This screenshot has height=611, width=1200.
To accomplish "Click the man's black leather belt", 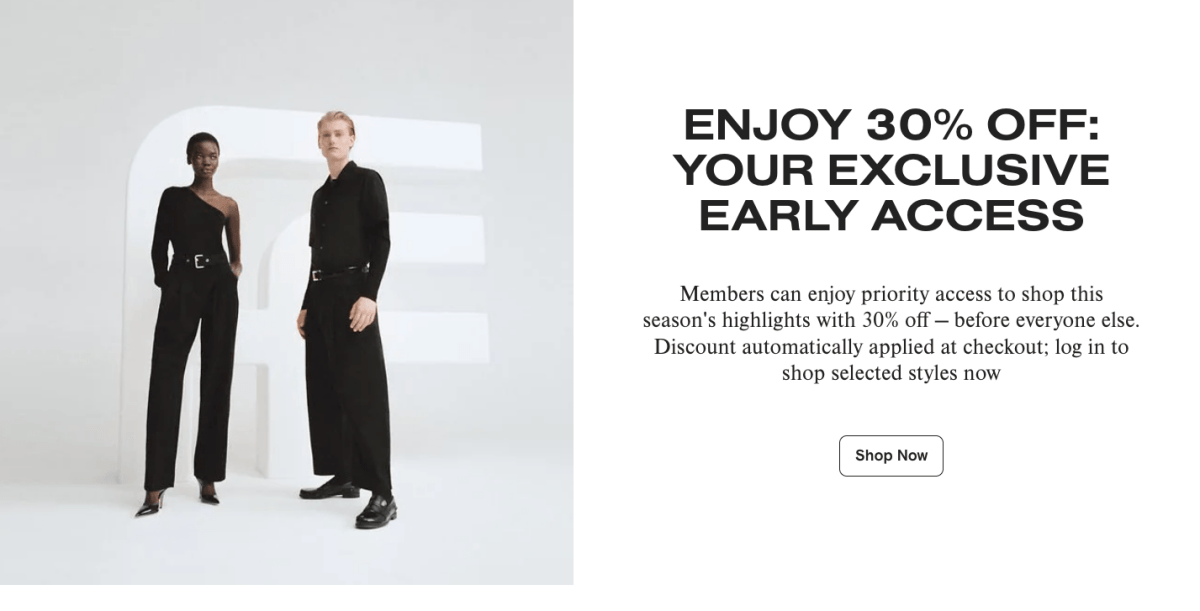I will tap(340, 271).
